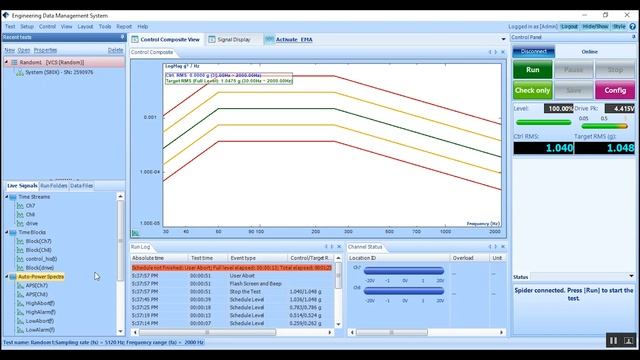The height and width of the screenshot is (360, 640).
Task: Open the Help menu
Action: click(142, 27)
